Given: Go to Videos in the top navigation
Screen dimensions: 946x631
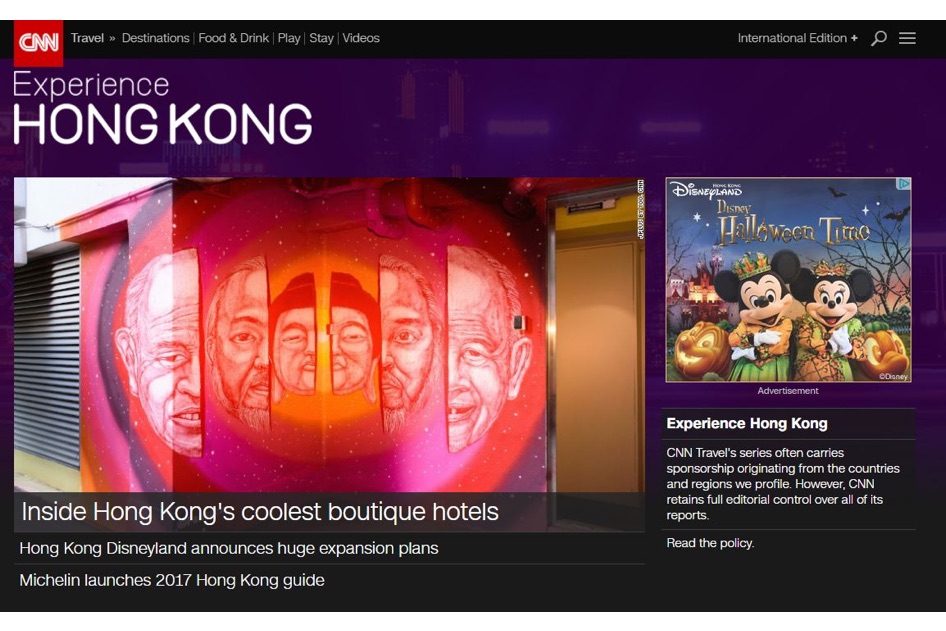Looking at the screenshot, I should (x=361, y=38).
